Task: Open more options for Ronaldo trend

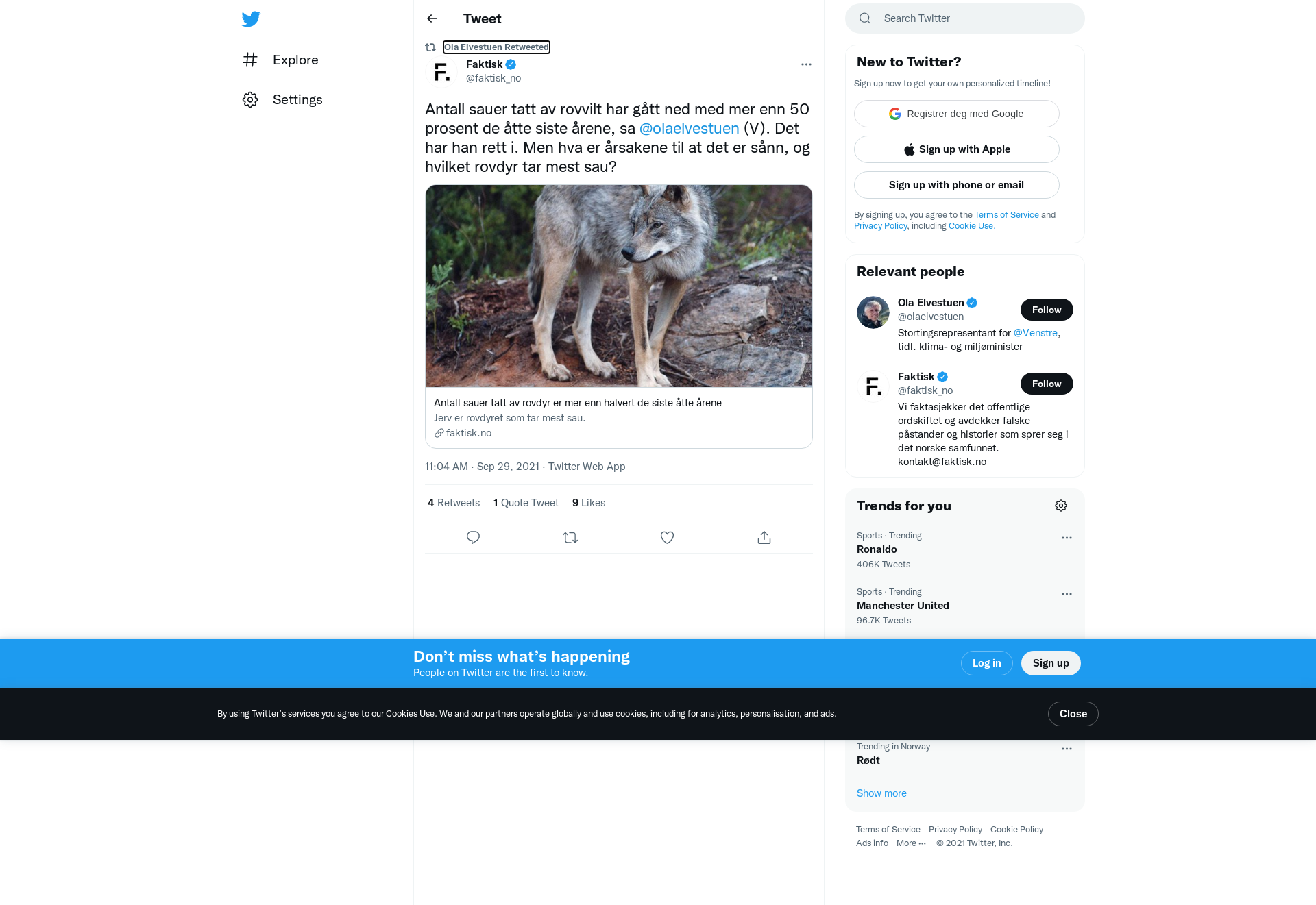Action: coord(1067,538)
